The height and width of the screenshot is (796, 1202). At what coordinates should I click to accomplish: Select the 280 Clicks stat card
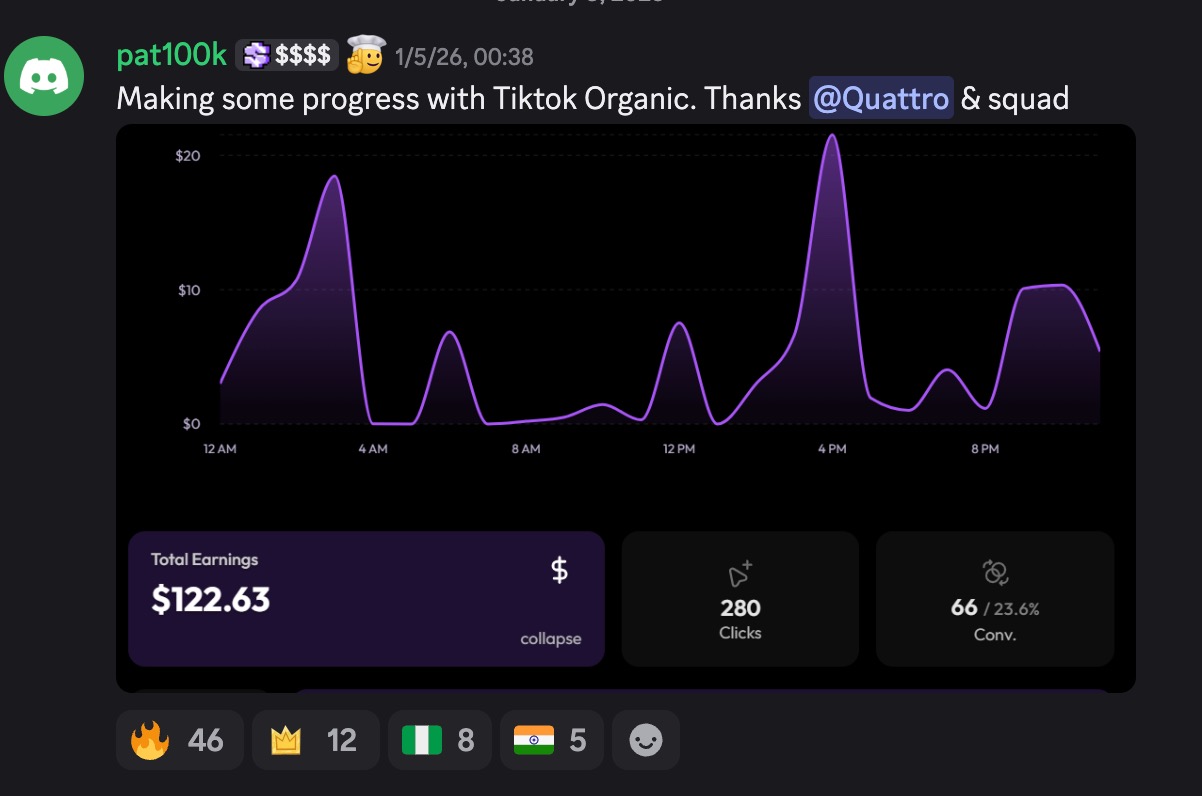coord(740,599)
